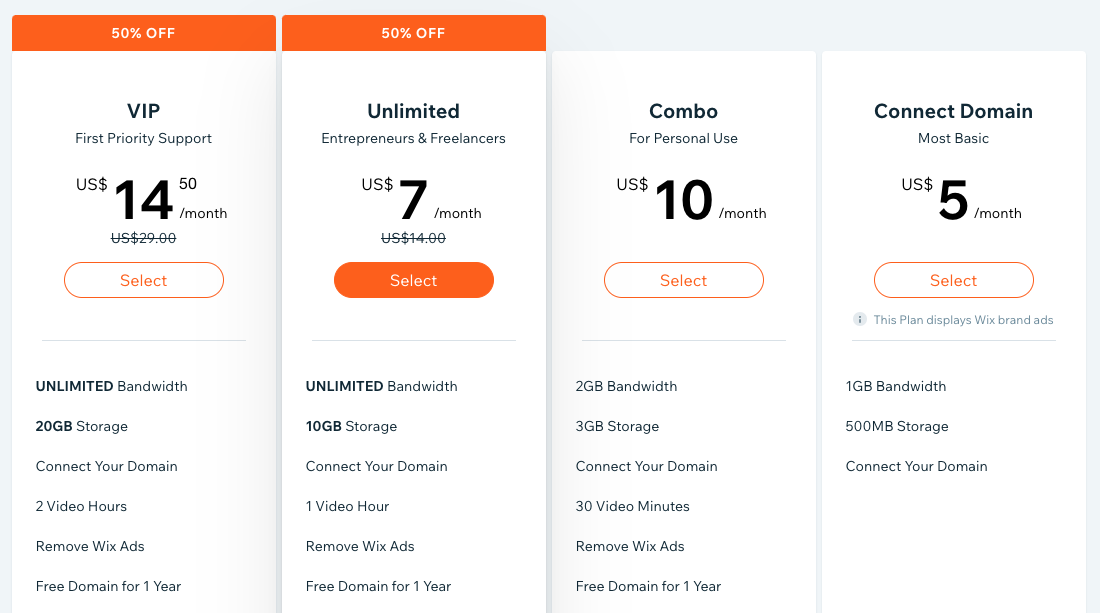Click the Connect Domain plan heading
This screenshot has width=1100, height=613.
pos(953,111)
